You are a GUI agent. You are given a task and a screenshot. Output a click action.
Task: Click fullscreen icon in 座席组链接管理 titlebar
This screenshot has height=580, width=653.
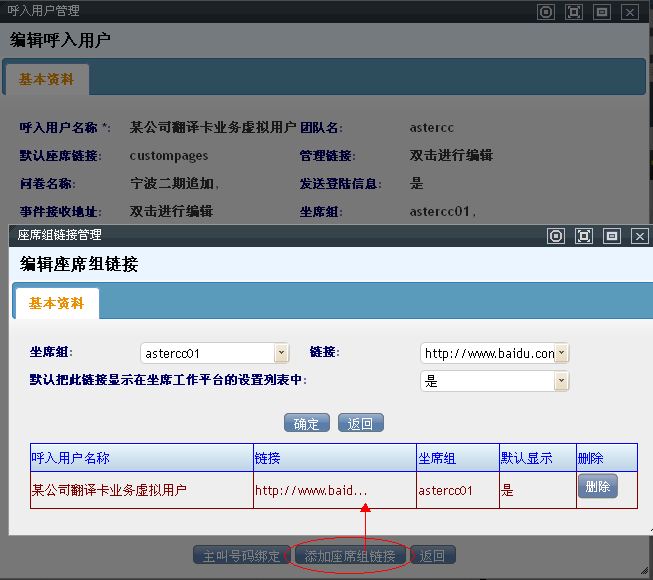point(584,236)
